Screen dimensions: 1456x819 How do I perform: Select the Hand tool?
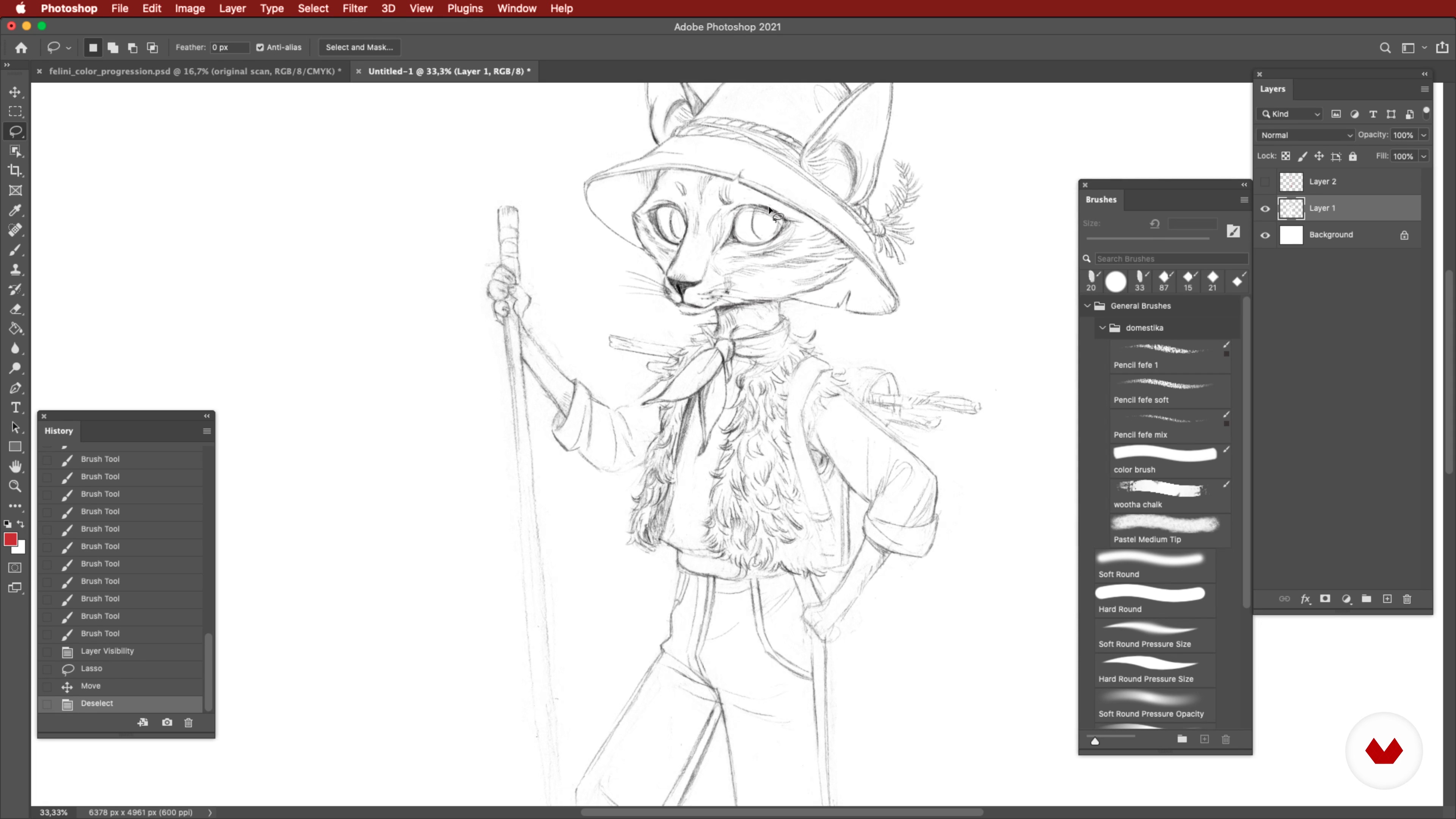click(15, 466)
